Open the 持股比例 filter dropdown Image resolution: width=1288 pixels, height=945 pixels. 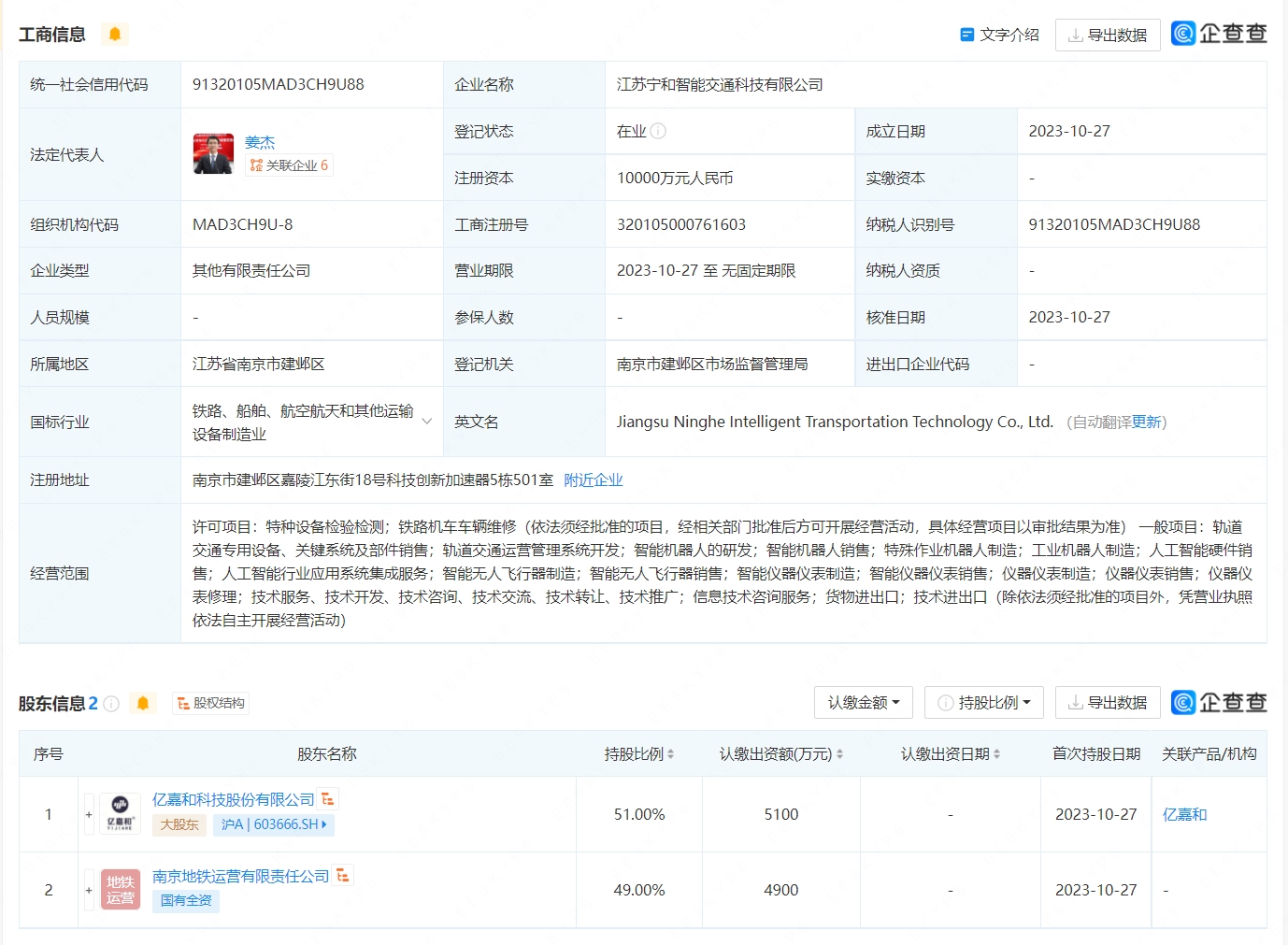[x=984, y=702]
